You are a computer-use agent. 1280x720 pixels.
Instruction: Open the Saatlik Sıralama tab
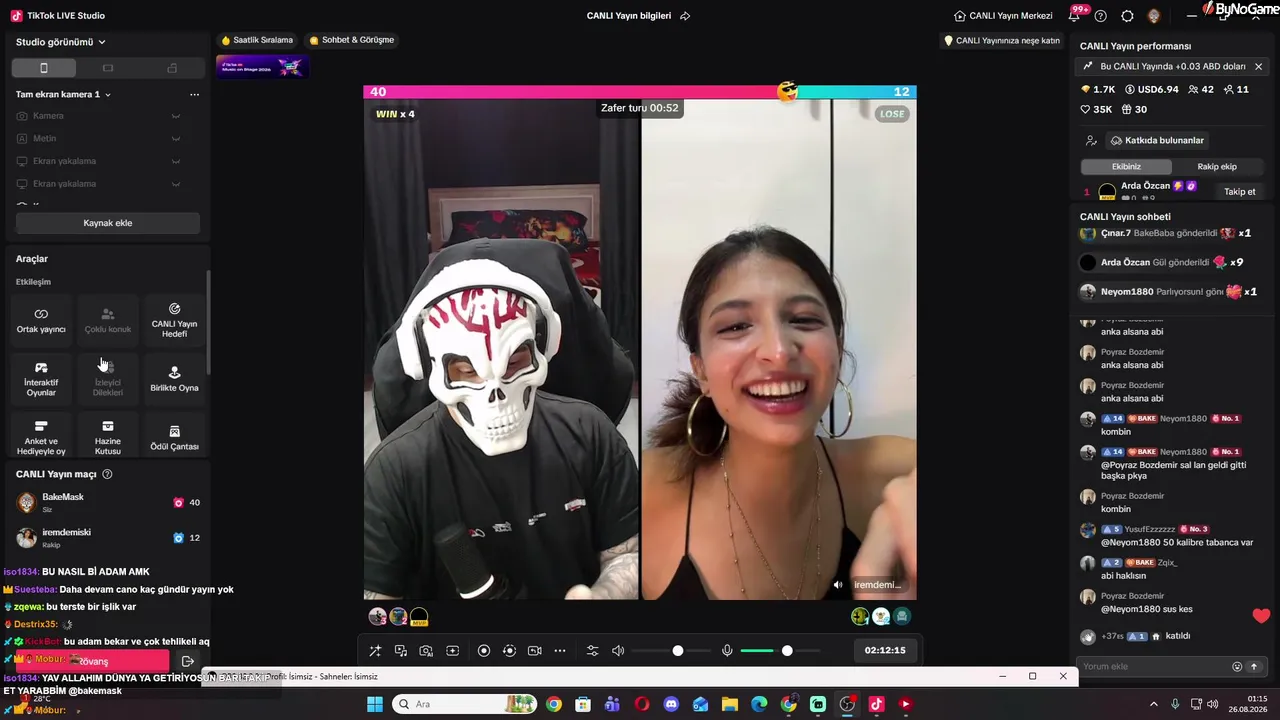click(x=257, y=40)
